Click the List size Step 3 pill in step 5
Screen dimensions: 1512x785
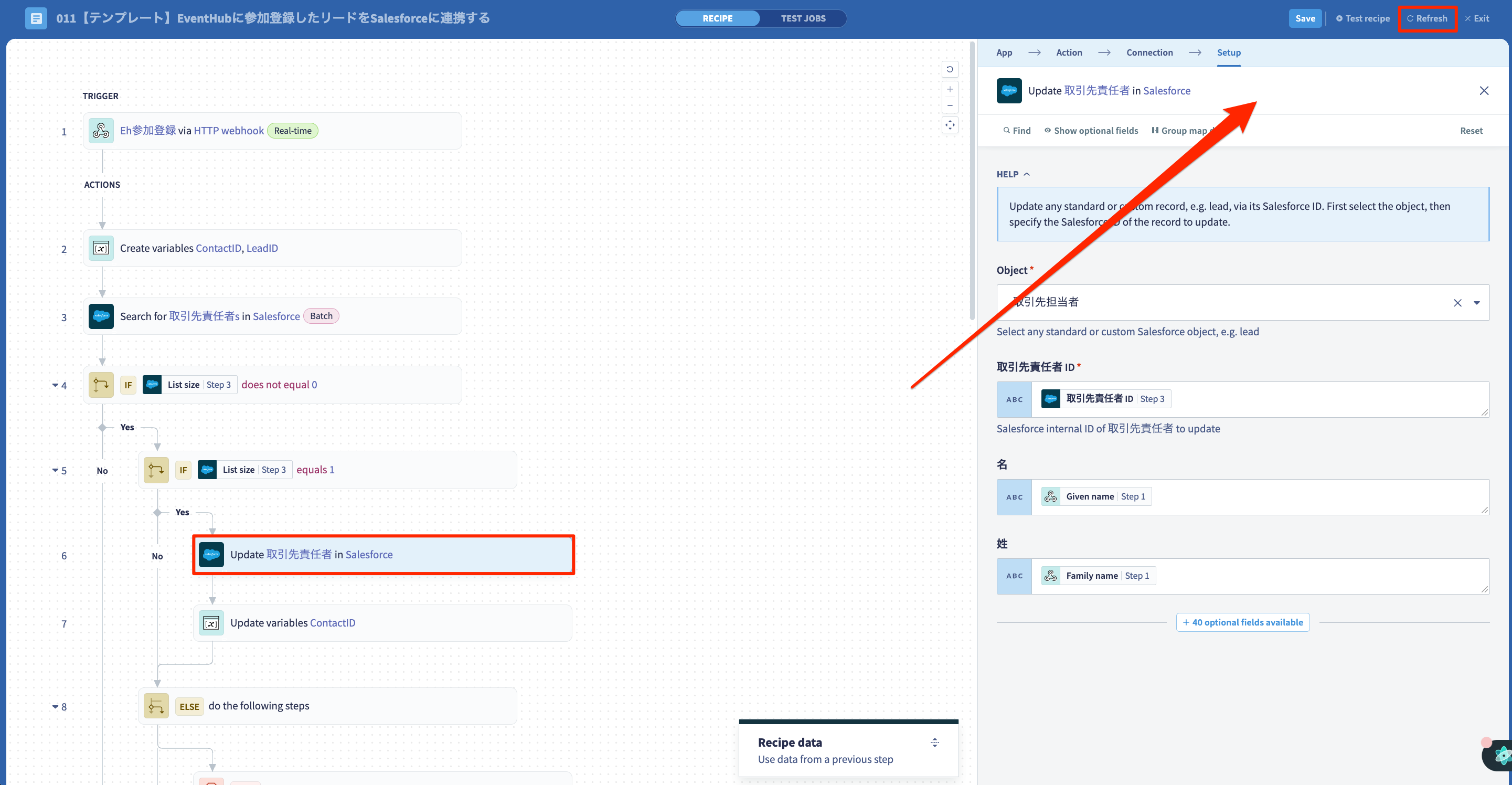[245, 470]
